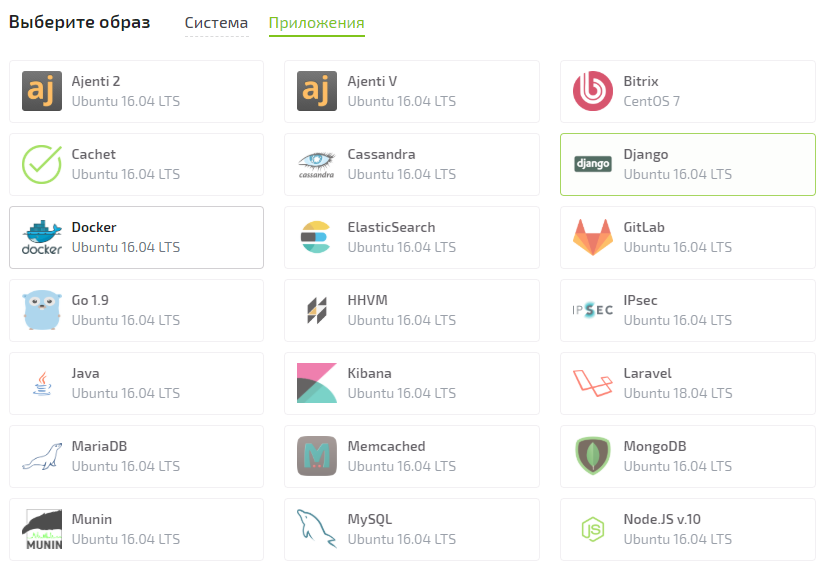Click the Django image title
Screen dimensions: 826x566
pyautogui.click(x=645, y=154)
